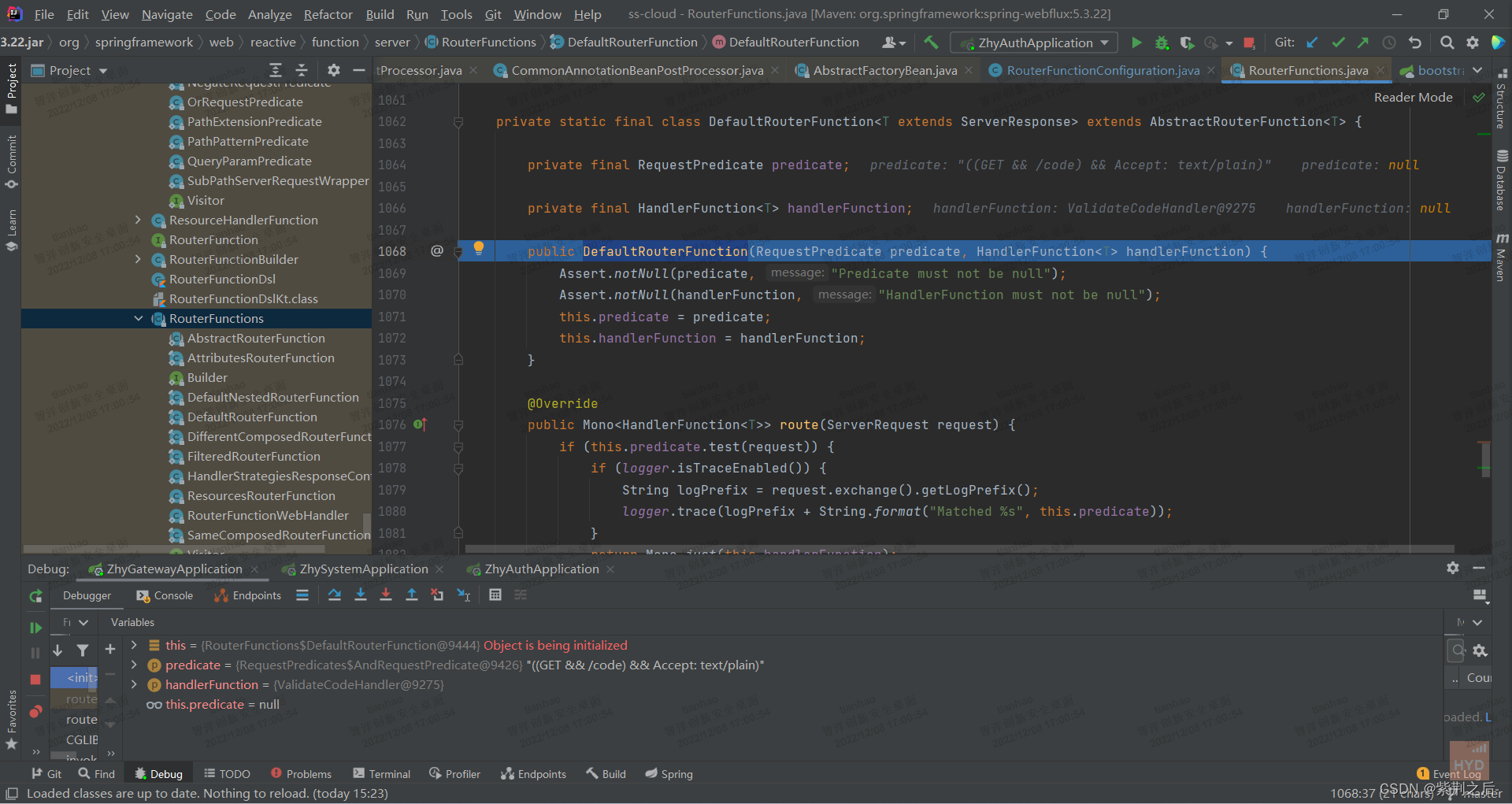Expand handlerFunction variable in Variables
1512x804 pixels.
pyautogui.click(x=134, y=684)
